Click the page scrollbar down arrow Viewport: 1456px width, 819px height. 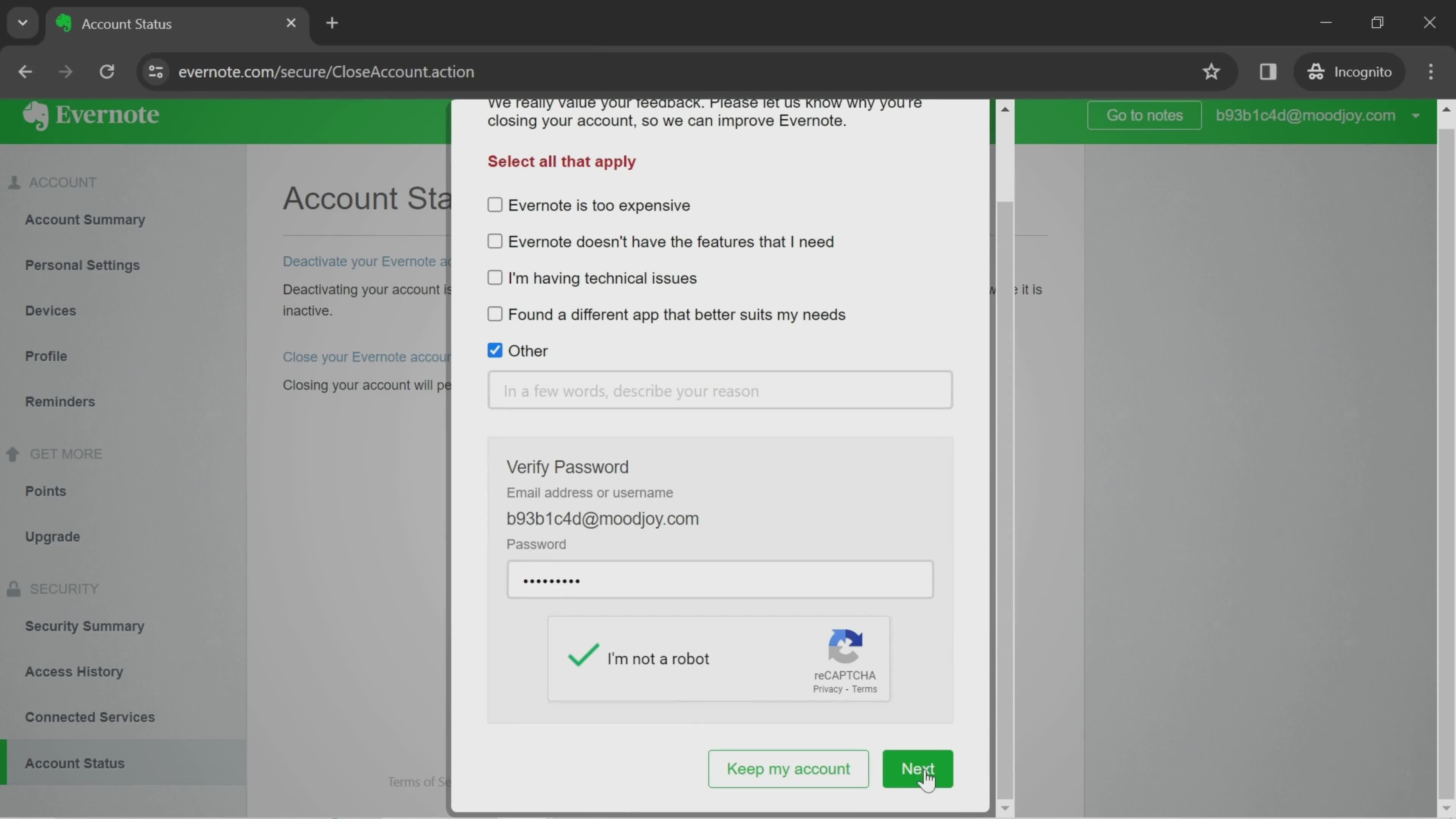click(x=1446, y=808)
